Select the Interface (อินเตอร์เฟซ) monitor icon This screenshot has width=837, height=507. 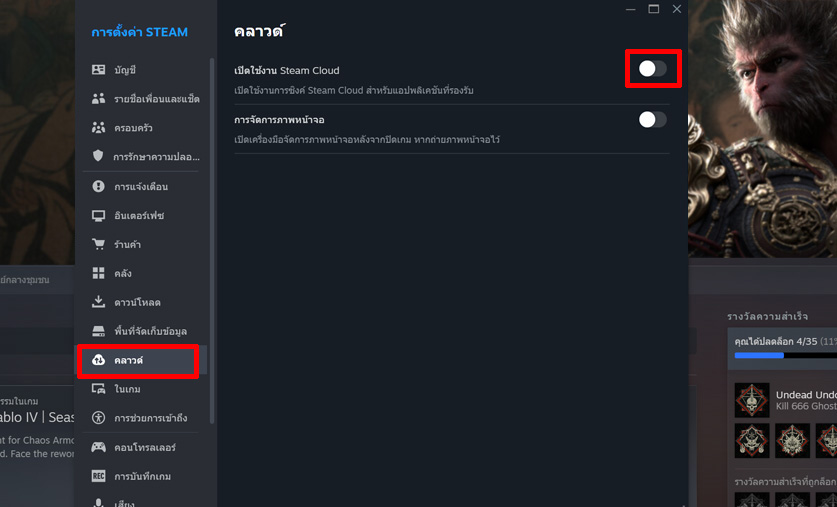tap(98, 215)
